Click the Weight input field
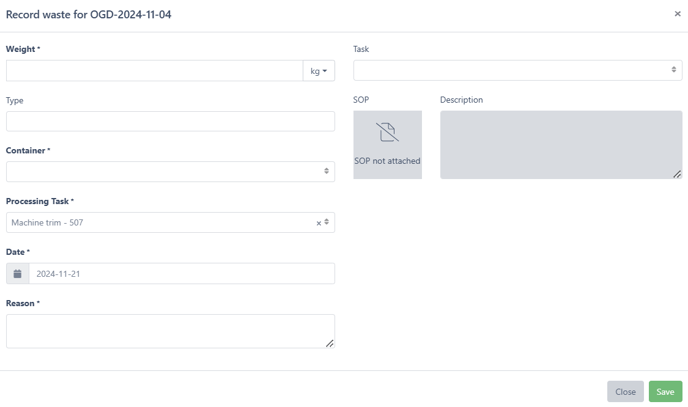 click(x=154, y=71)
